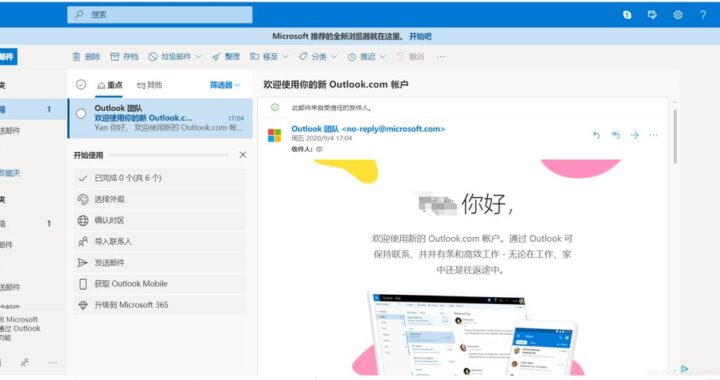Image resolution: width=720 pixels, height=380 pixels.
Task: Click the reading pane vertical scrollbar
Action: (x=675, y=136)
